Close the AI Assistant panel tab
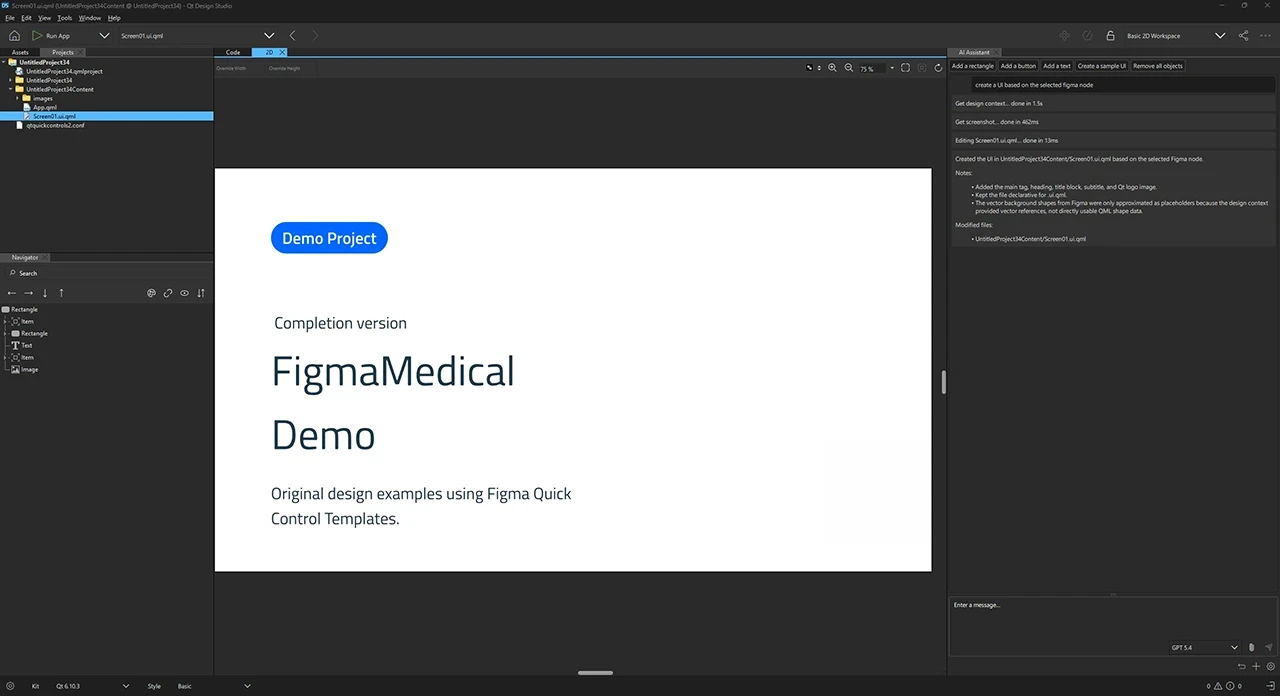The height and width of the screenshot is (696, 1280). click(x=998, y=52)
